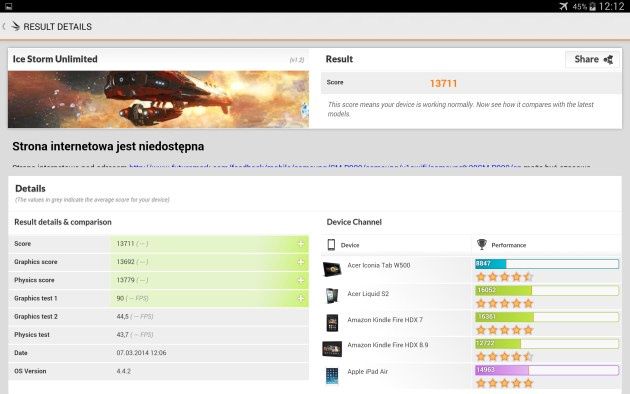630x394 pixels.
Task: Tap the share icon next to Share
Action: click(608, 59)
